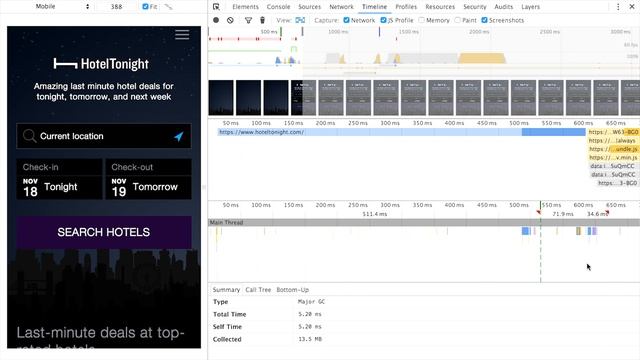Click the HotelTonight logo
This screenshot has width=640, height=360.
point(101,64)
